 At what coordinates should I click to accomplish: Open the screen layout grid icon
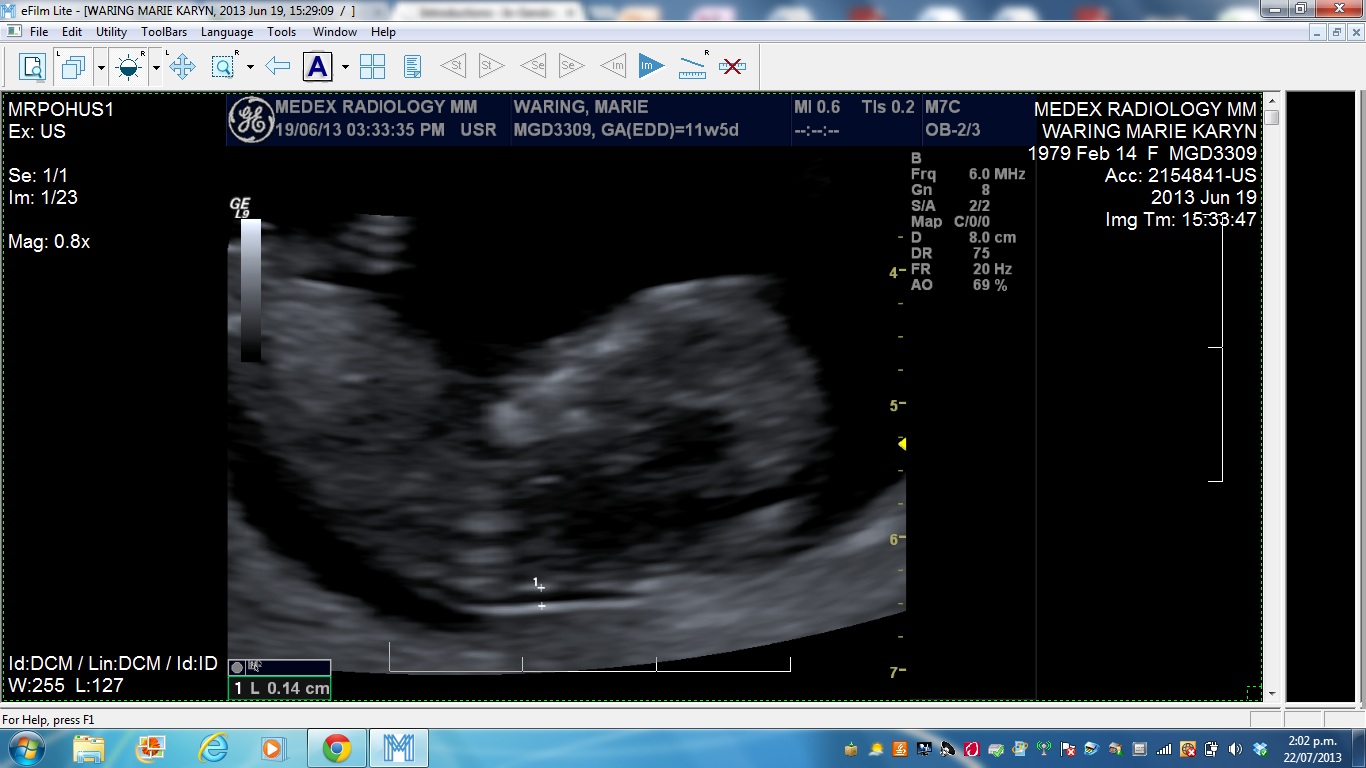point(372,67)
